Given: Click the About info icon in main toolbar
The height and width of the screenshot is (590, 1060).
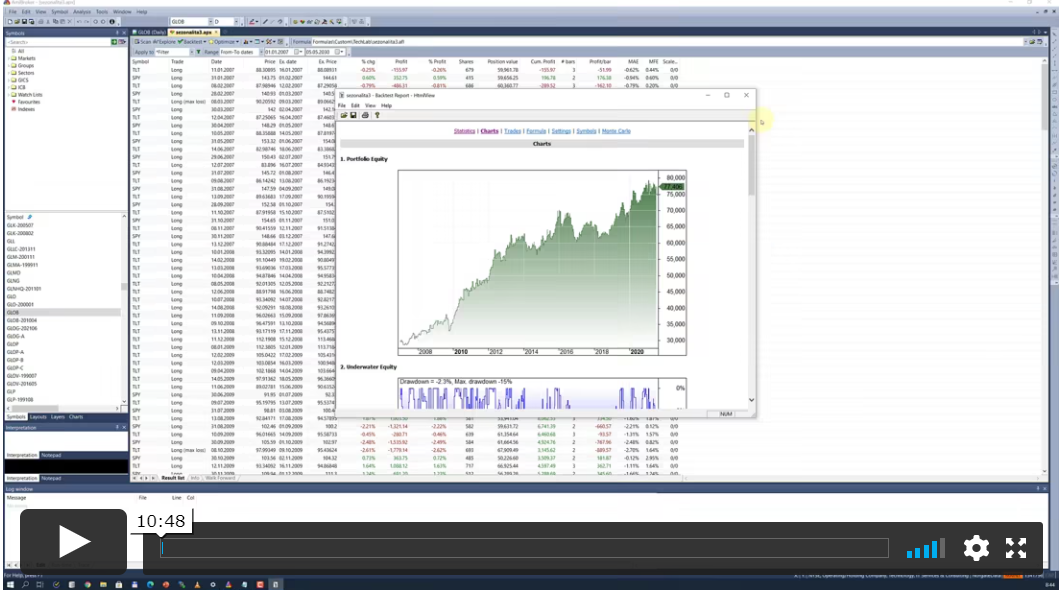Looking at the screenshot, I should coord(112,22).
